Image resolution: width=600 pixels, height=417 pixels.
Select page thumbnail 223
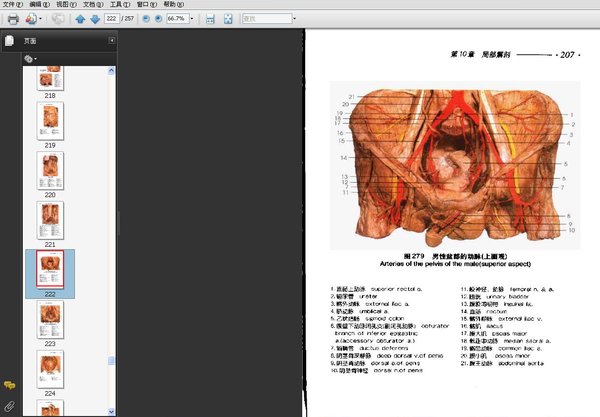pos(50,320)
